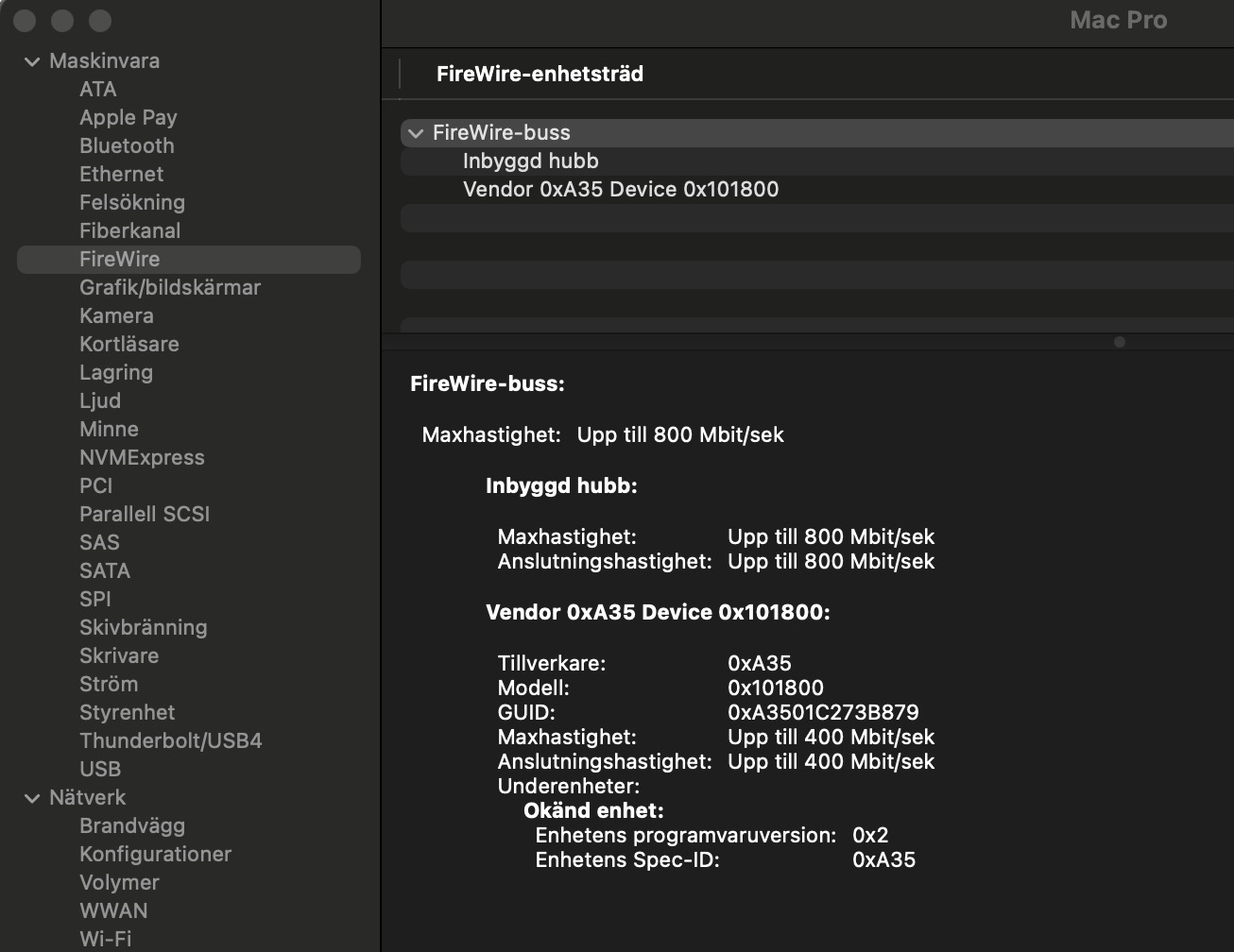
Task: Open the SPI category
Action: tap(95, 599)
